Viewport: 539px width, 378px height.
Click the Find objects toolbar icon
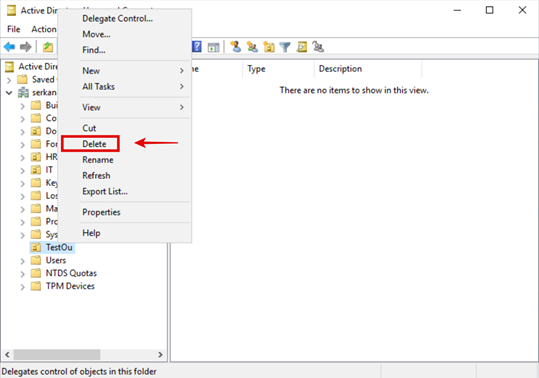click(x=302, y=47)
